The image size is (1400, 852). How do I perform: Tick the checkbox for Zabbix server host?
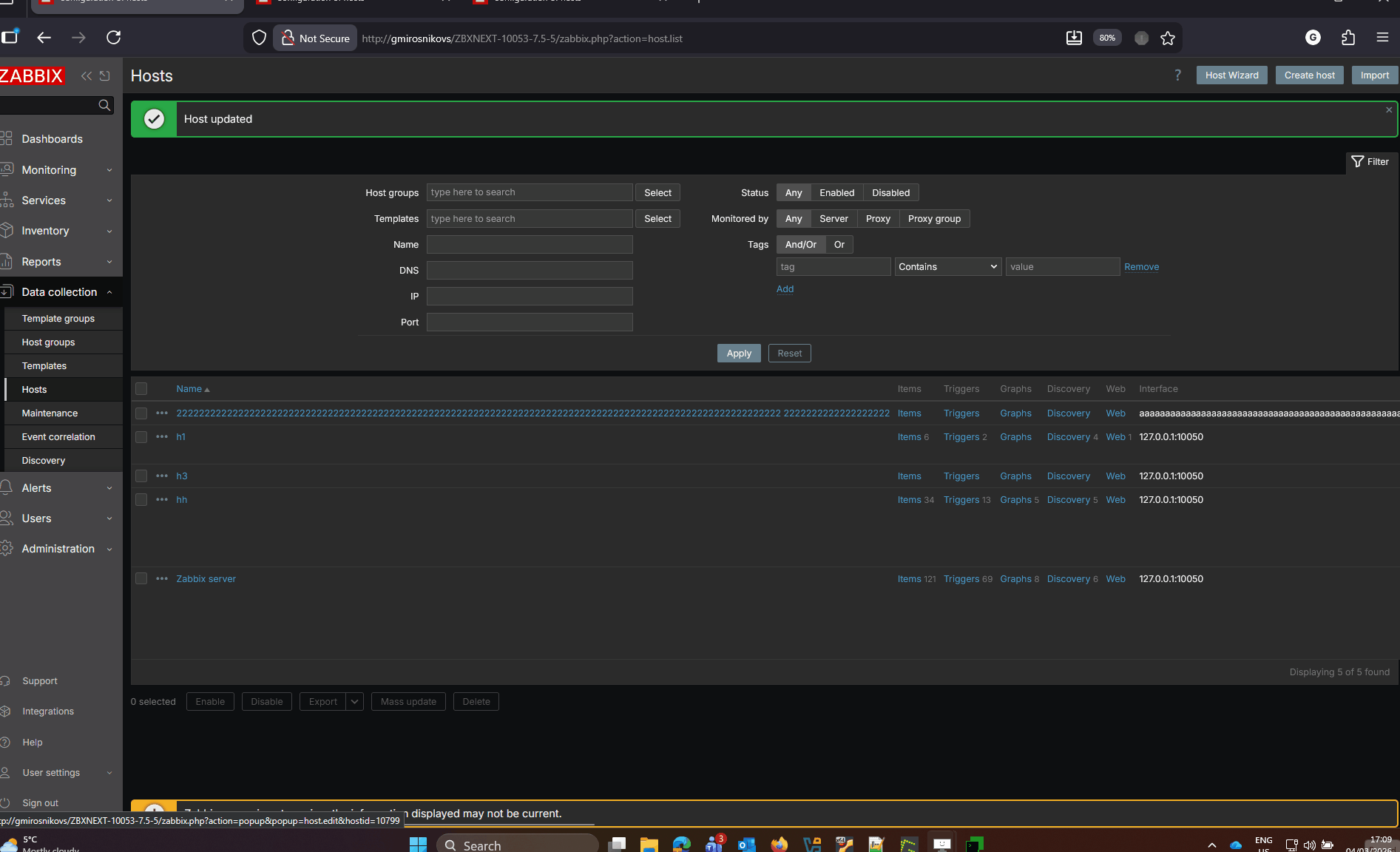click(x=141, y=579)
